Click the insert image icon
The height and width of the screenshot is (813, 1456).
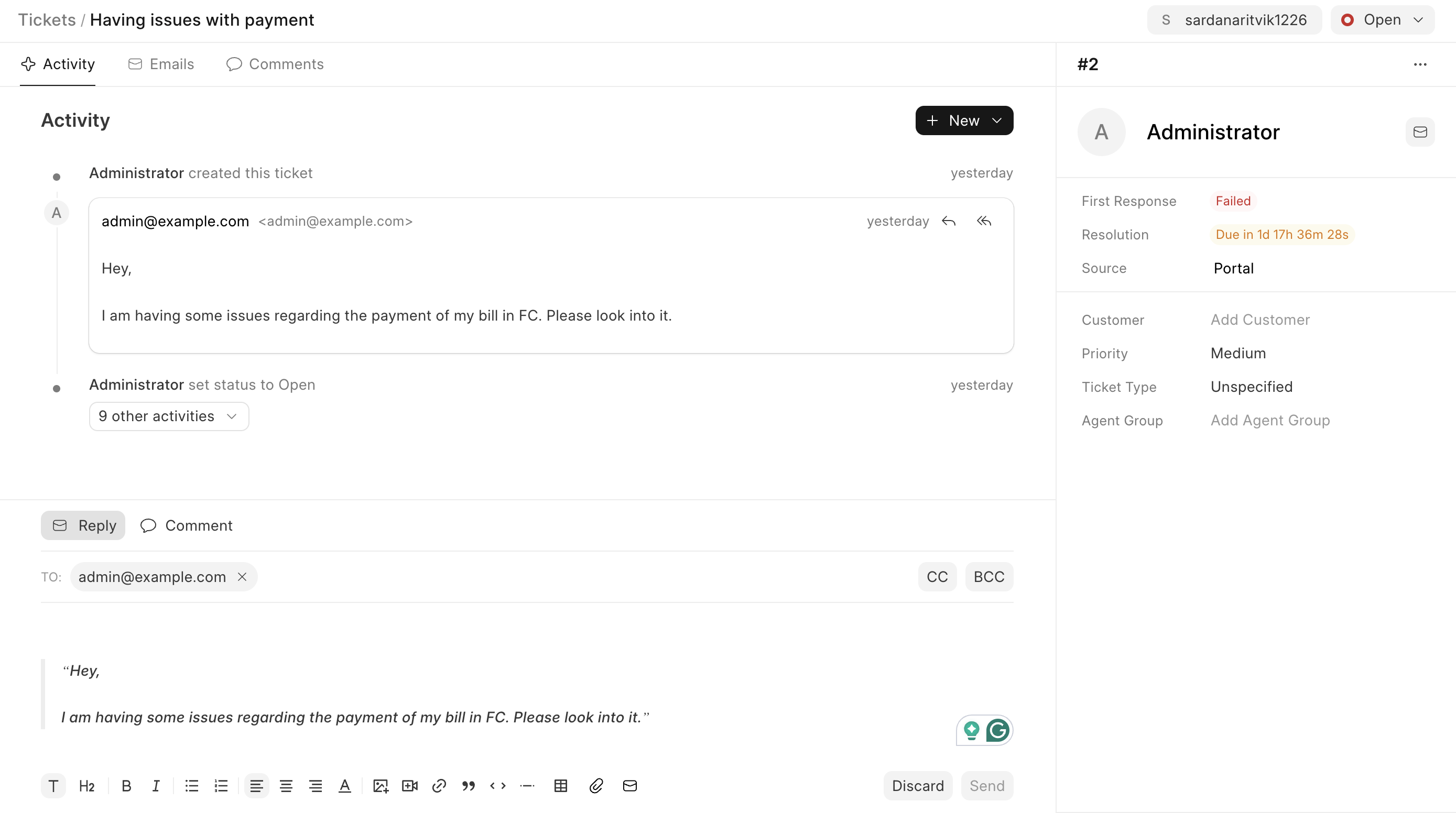tap(381, 785)
